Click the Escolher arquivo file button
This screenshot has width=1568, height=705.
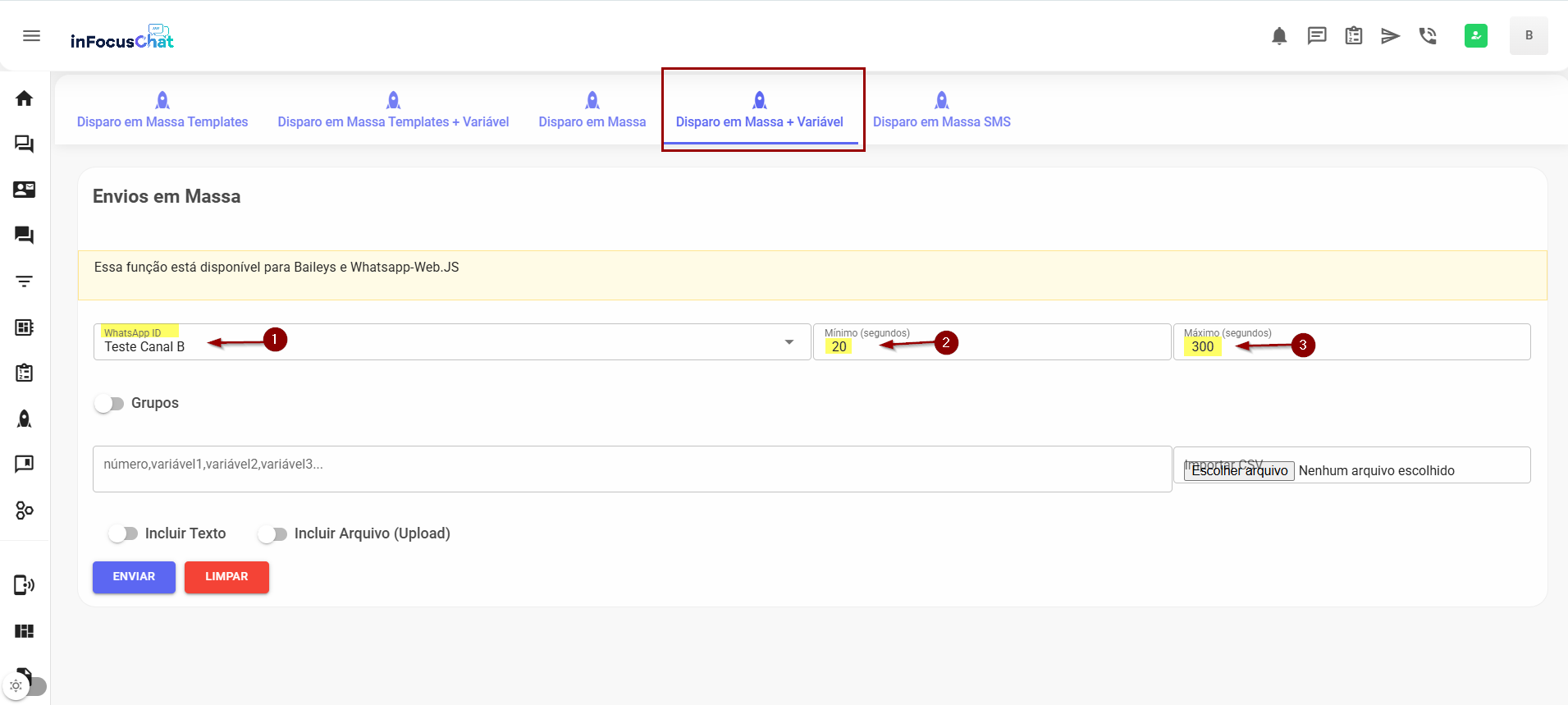pyautogui.click(x=1239, y=470)
